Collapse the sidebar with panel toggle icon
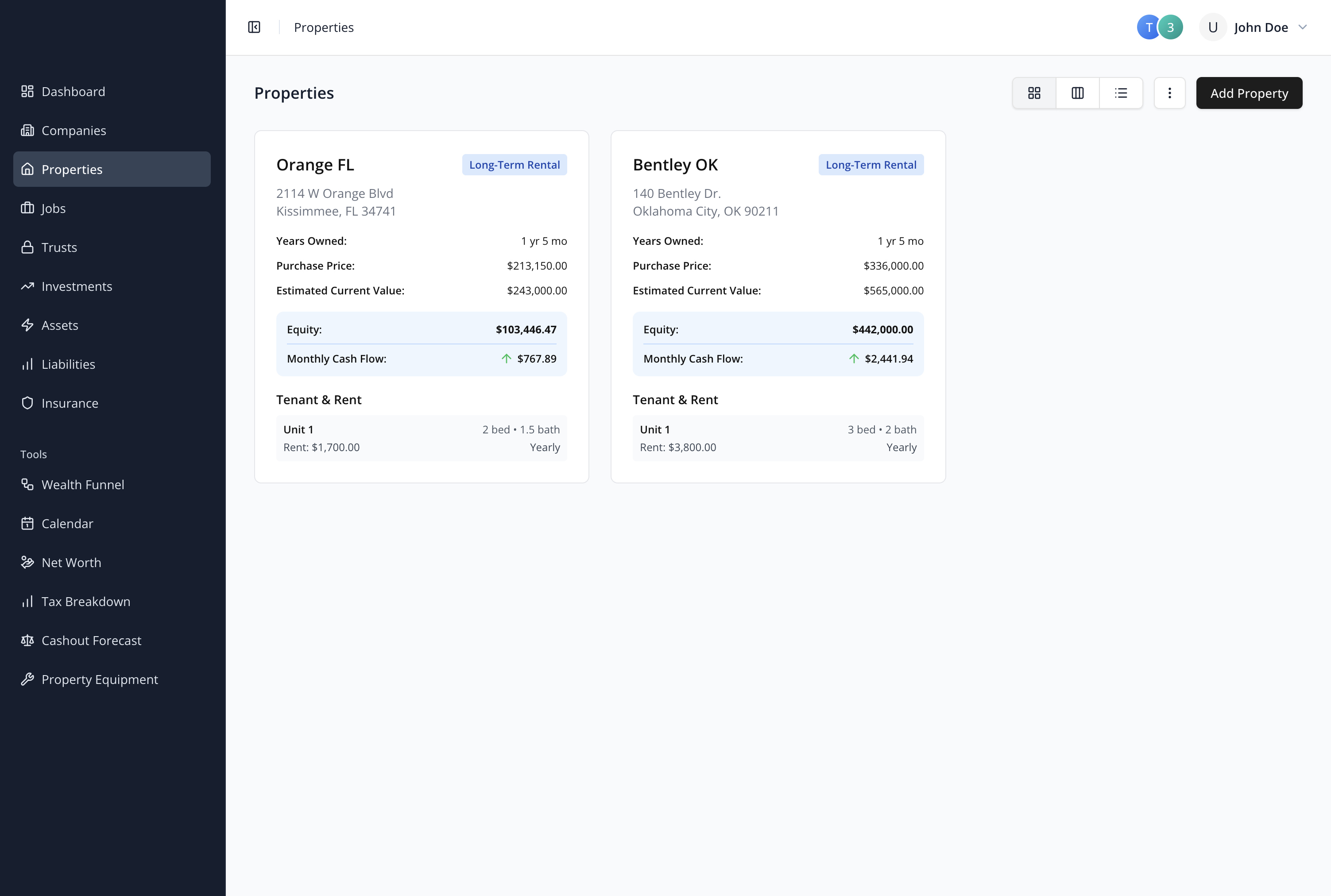The image size is (1331, 896). point(254,27)
